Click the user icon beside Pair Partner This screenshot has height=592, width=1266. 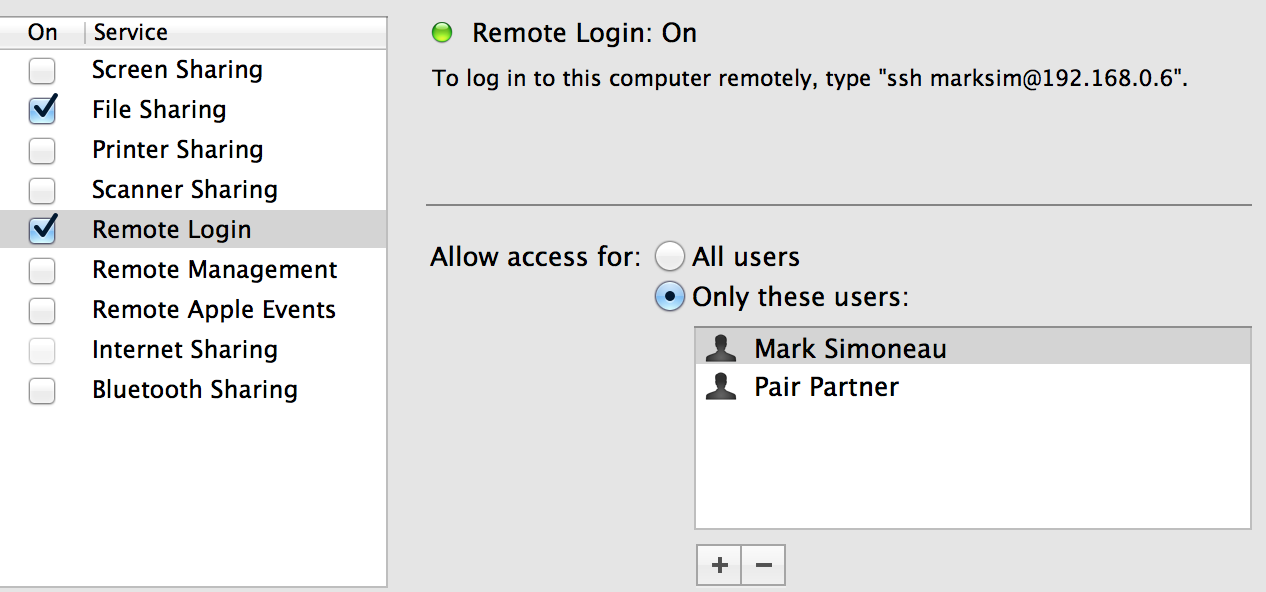coord(721,387)
